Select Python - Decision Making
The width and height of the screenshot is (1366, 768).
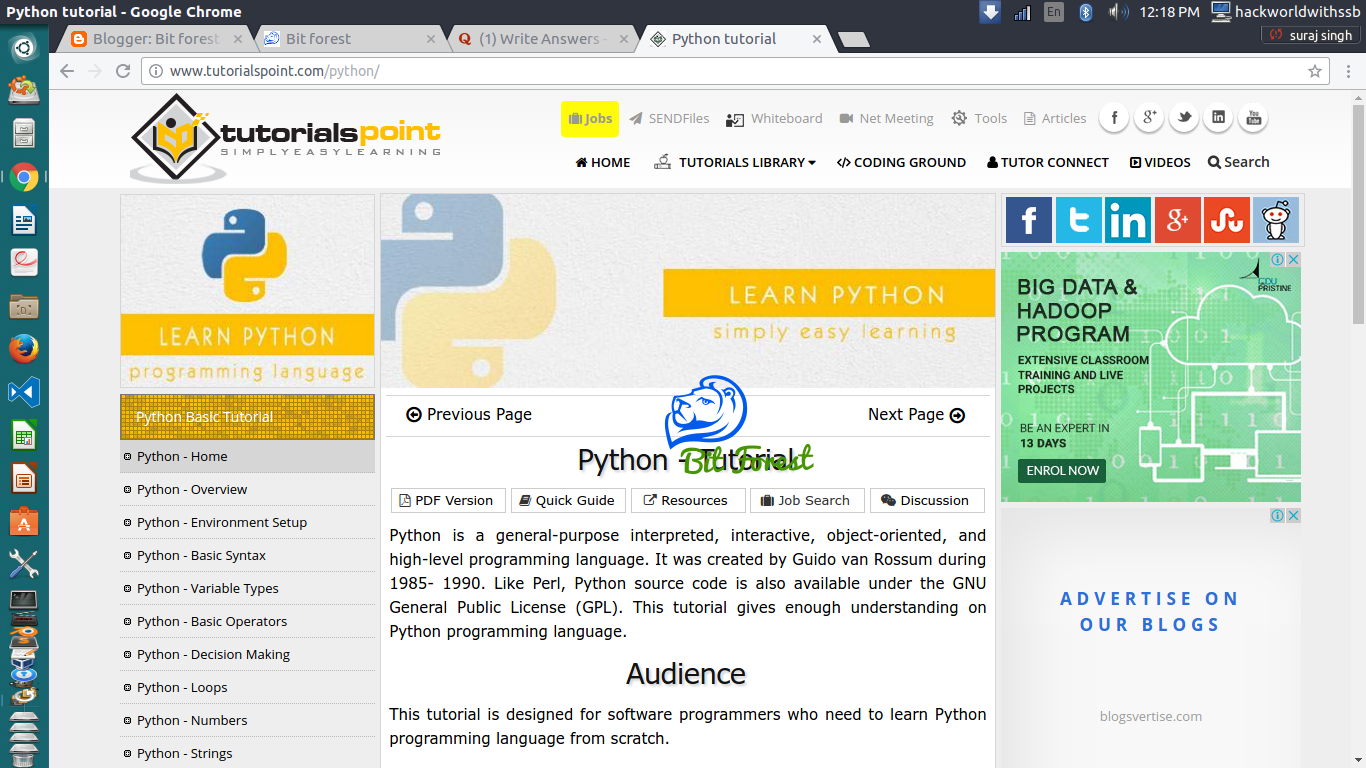pos(247,654)
